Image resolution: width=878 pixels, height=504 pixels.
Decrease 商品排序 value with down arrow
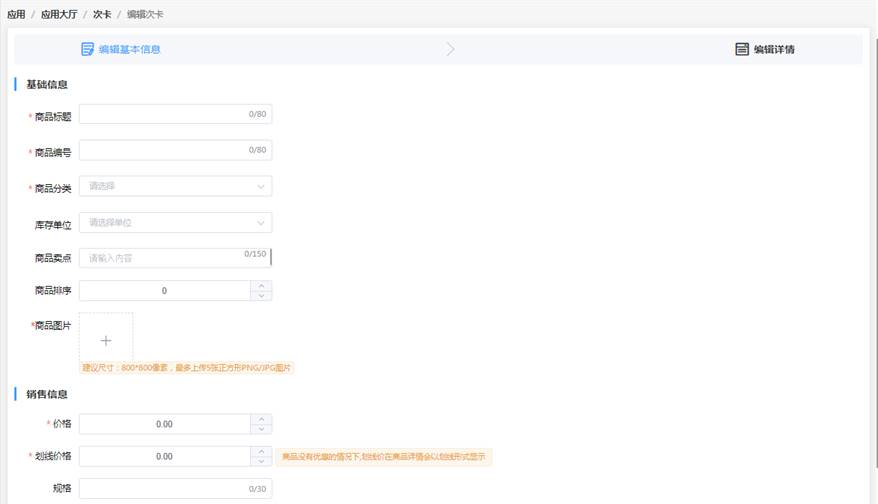pyautogui.click(x=261, y=296)
